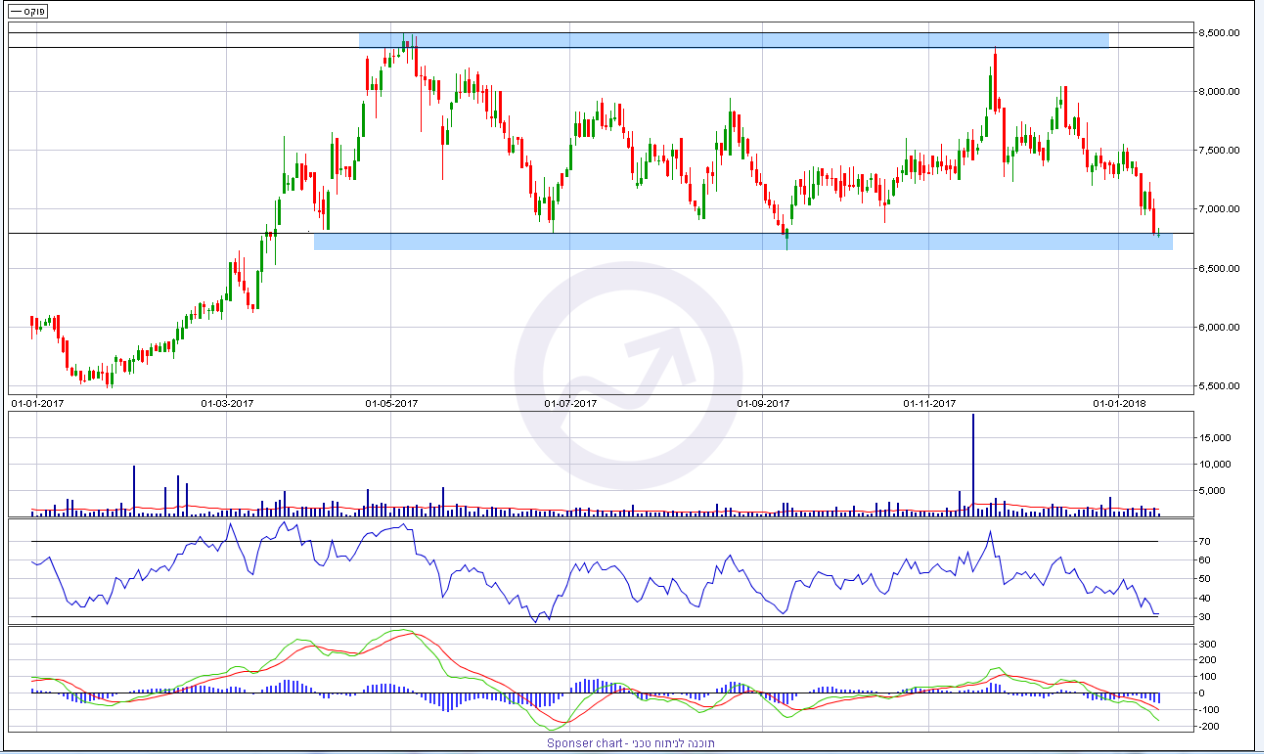The image size is (1264, 754).
Task: Click the 01-03-2017 date axis label
Action: pyautogui.click(x=227, y=404)
